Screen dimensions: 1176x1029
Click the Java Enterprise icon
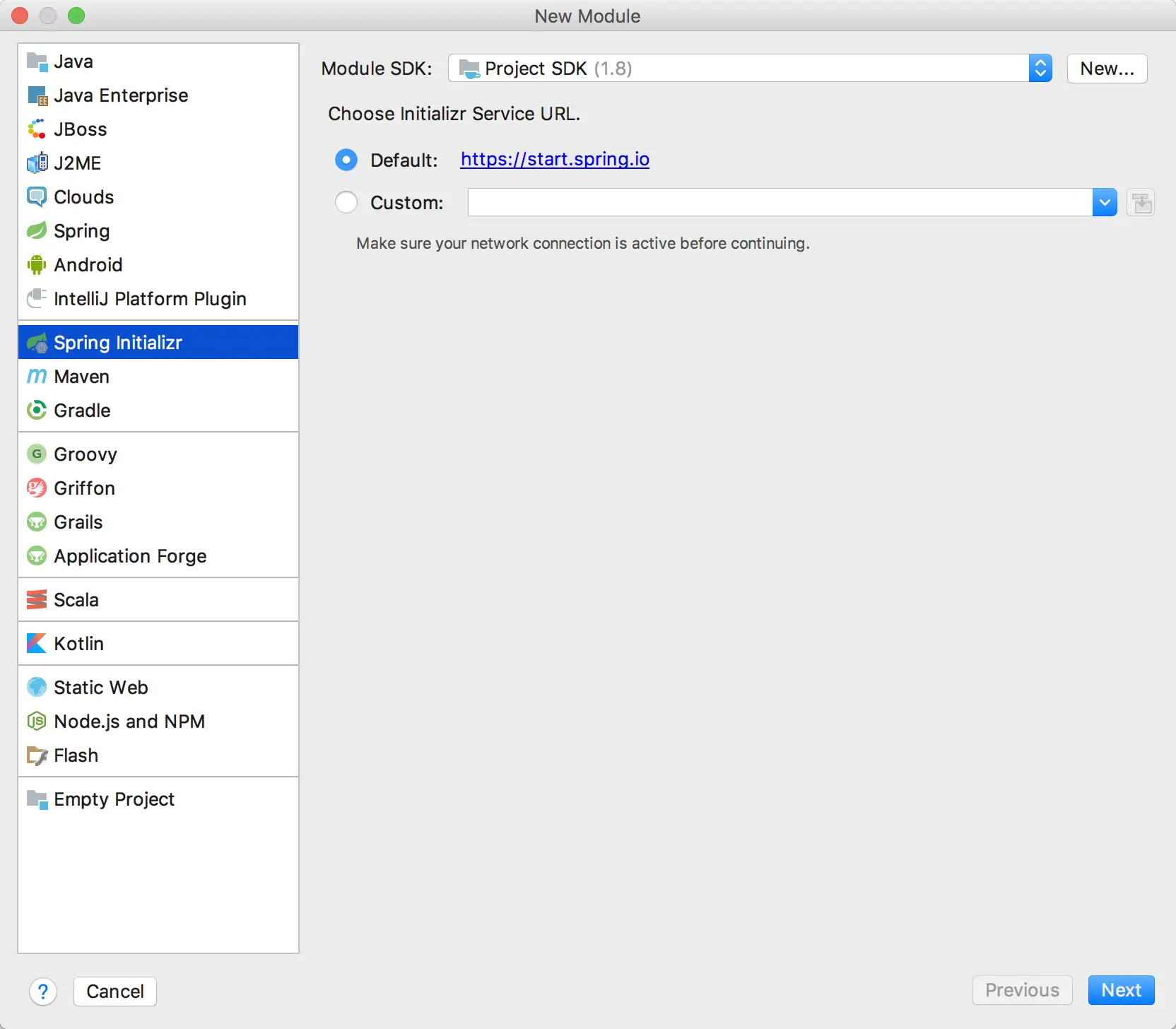point(37,95)
